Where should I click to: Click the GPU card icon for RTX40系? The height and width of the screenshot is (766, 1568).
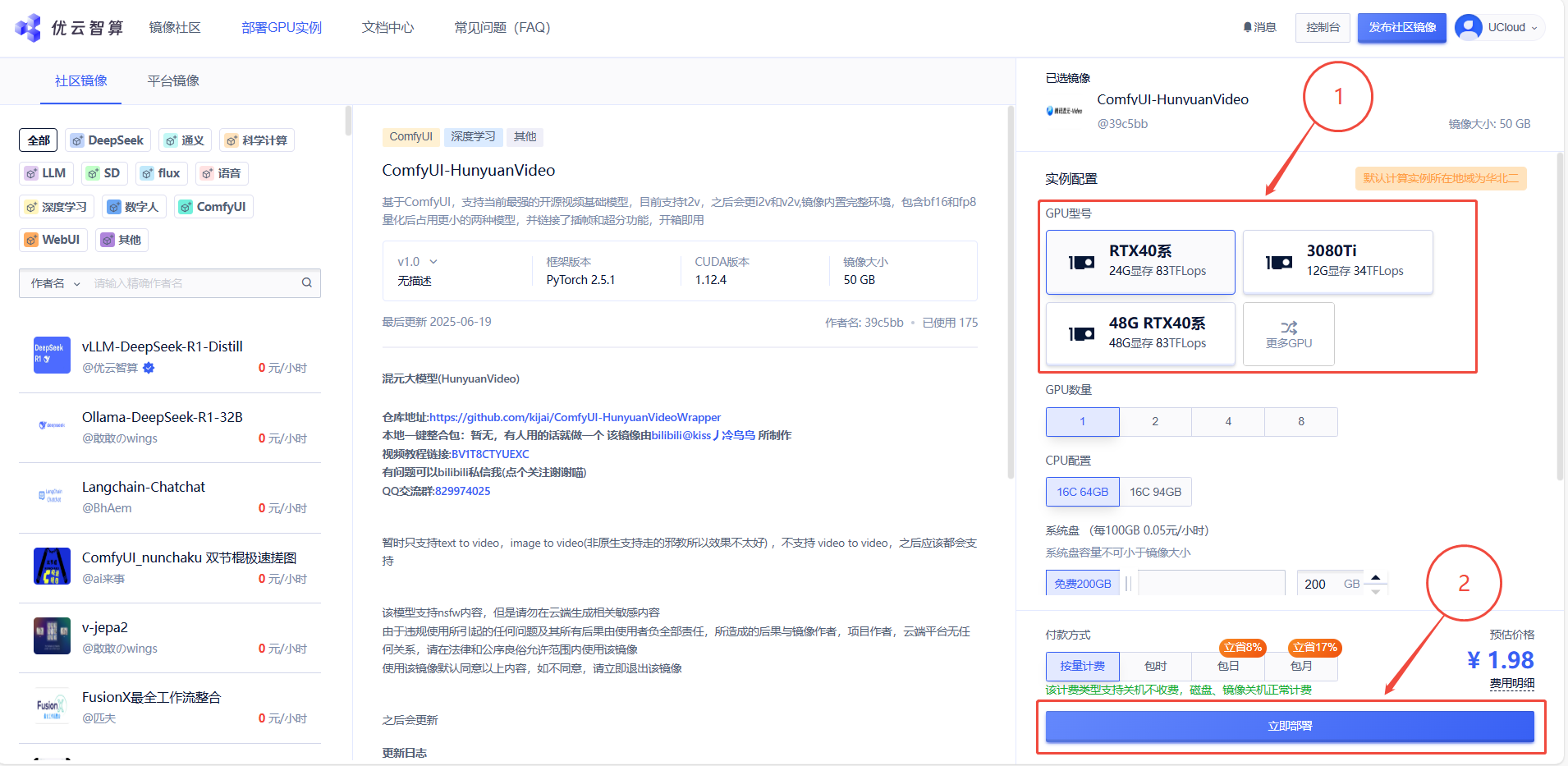point(1081,263)
